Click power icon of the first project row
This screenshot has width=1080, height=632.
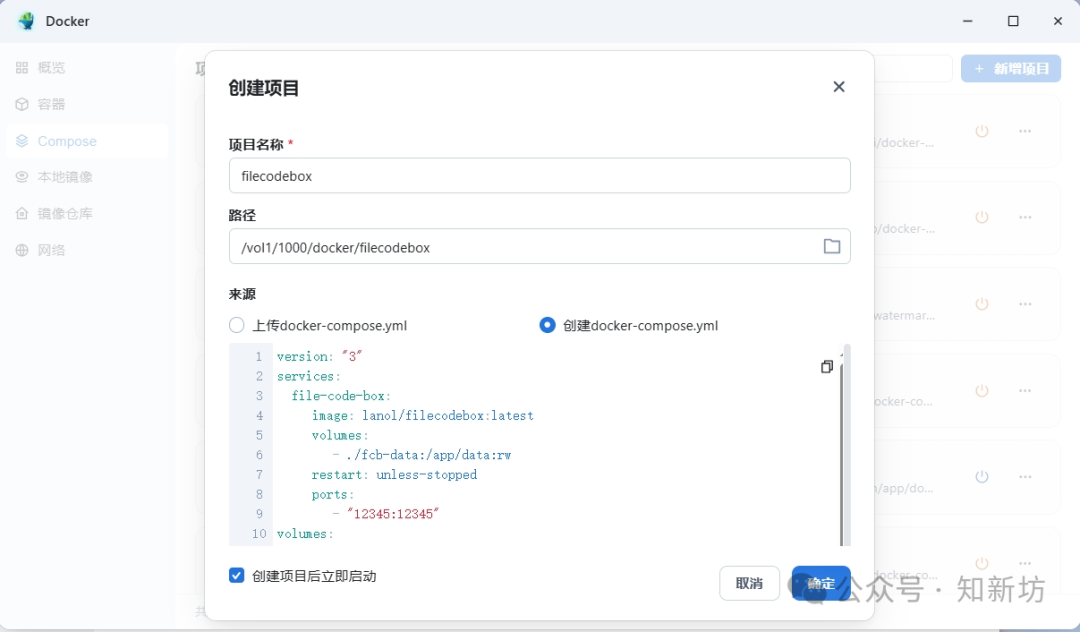tap(982, 131)
